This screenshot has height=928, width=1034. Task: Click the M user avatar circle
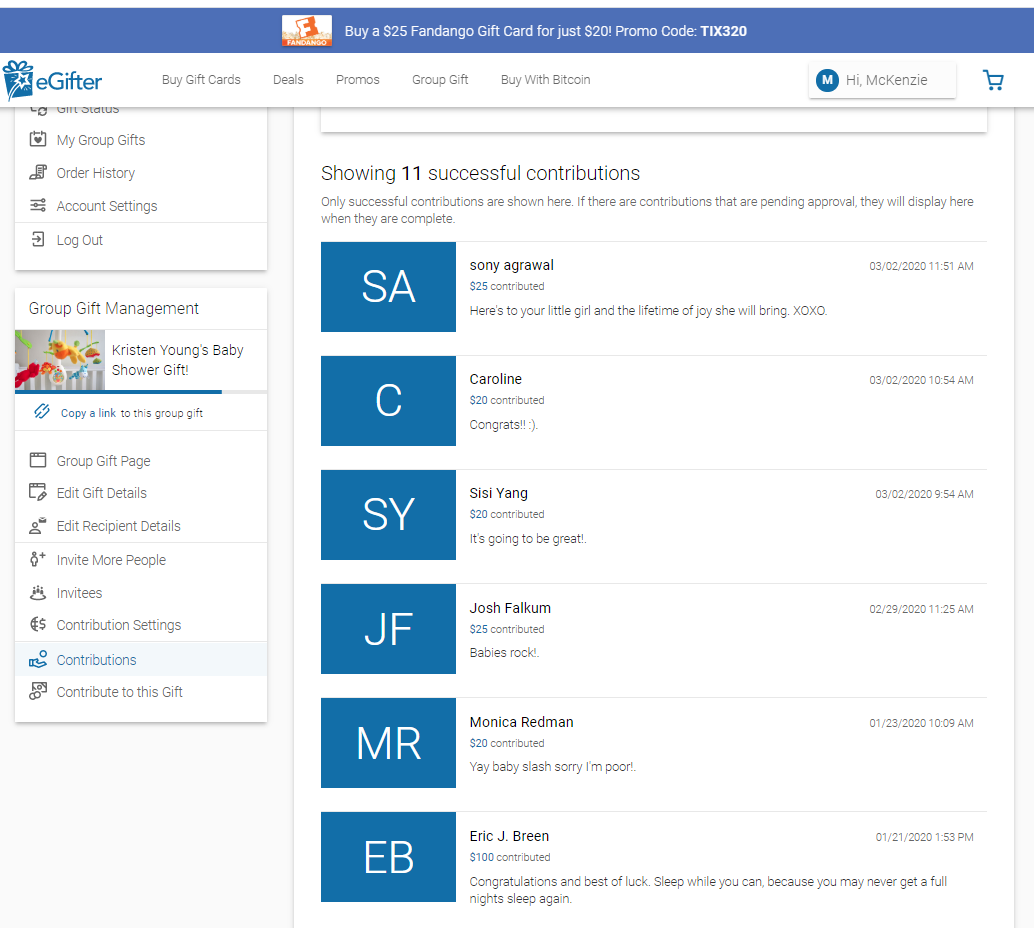(827, 80)
